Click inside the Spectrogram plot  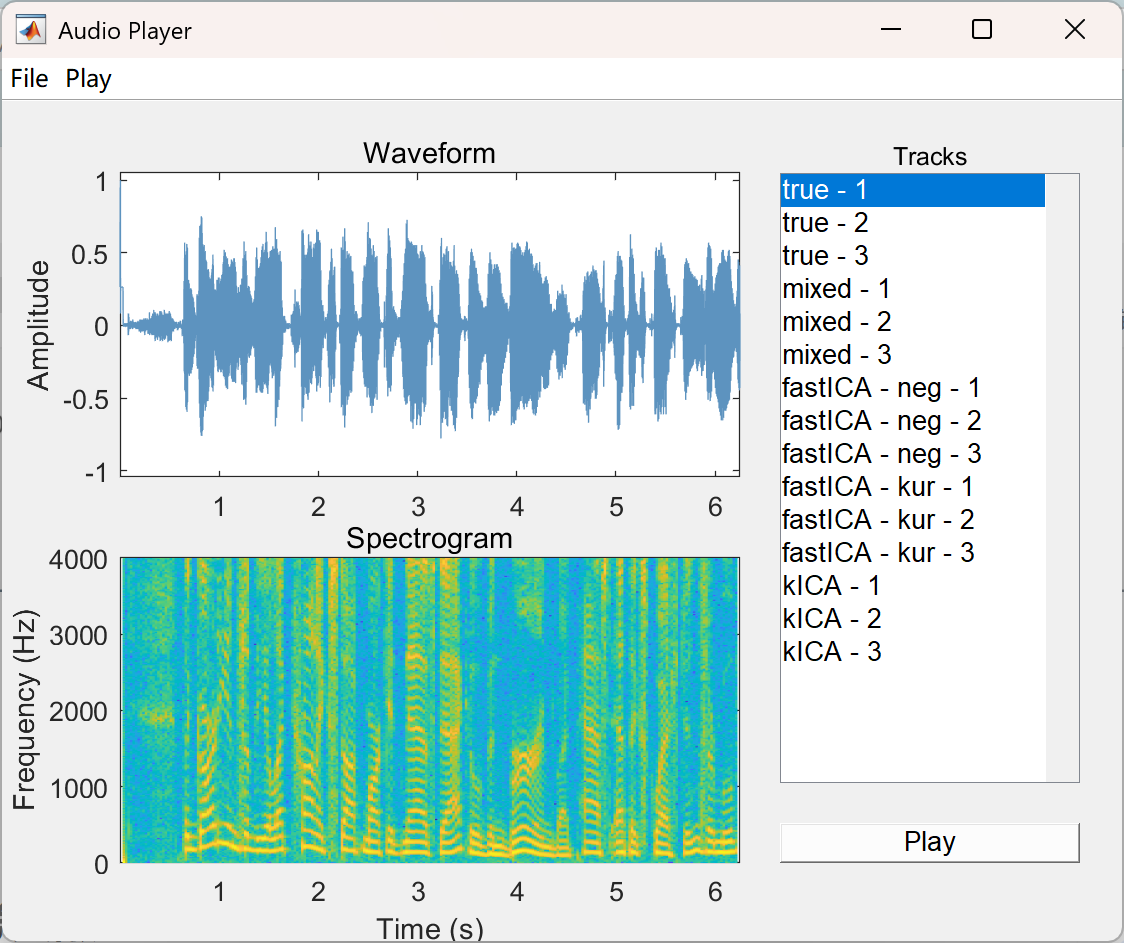(429, 710)
